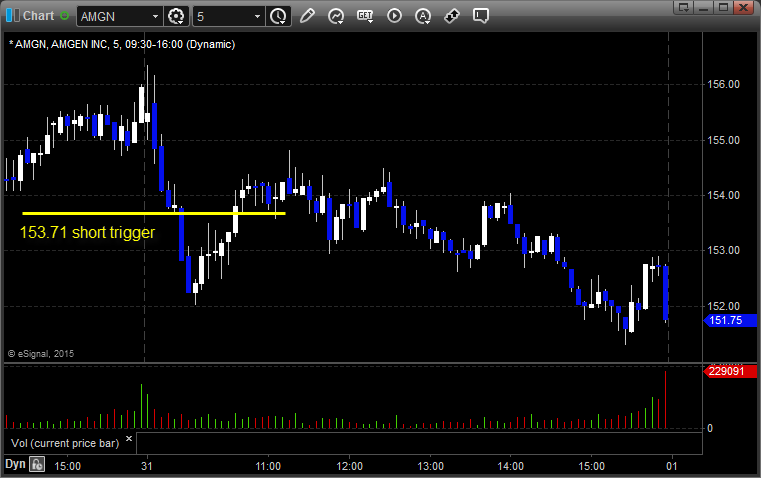Click the 14:00 time axis label
Viewport: 761px width, 478px height.
point(511,466)
